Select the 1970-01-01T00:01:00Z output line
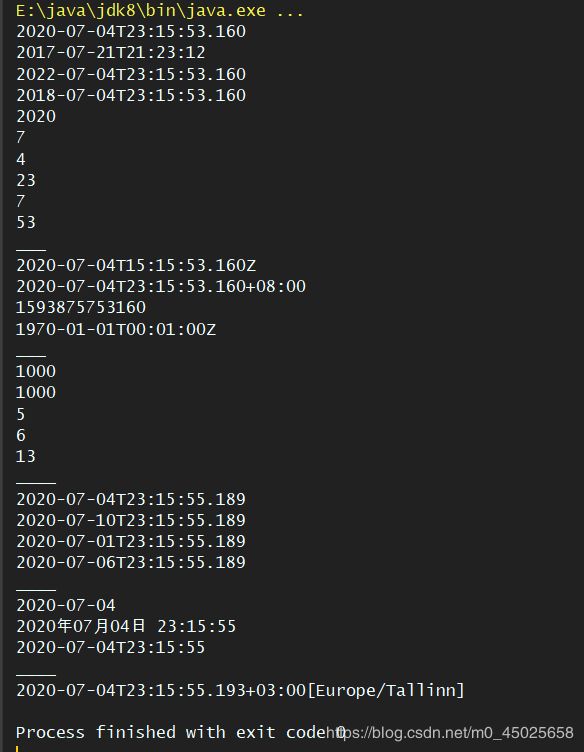 point(116,329)
